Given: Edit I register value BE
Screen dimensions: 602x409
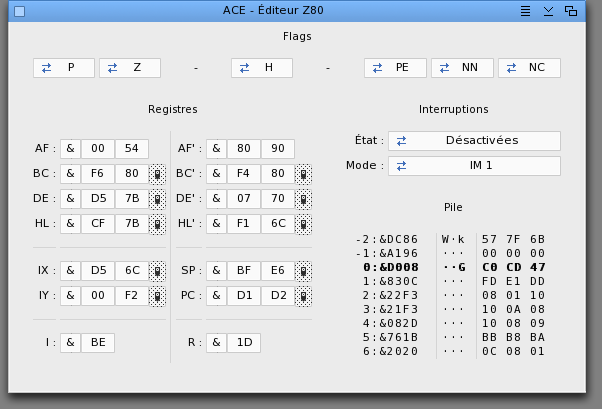Looking at the screenshot, I should (98, 343).
